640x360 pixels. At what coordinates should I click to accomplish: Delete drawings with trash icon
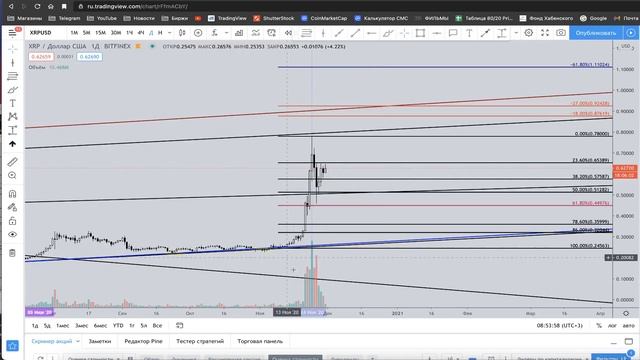point(13,253)
